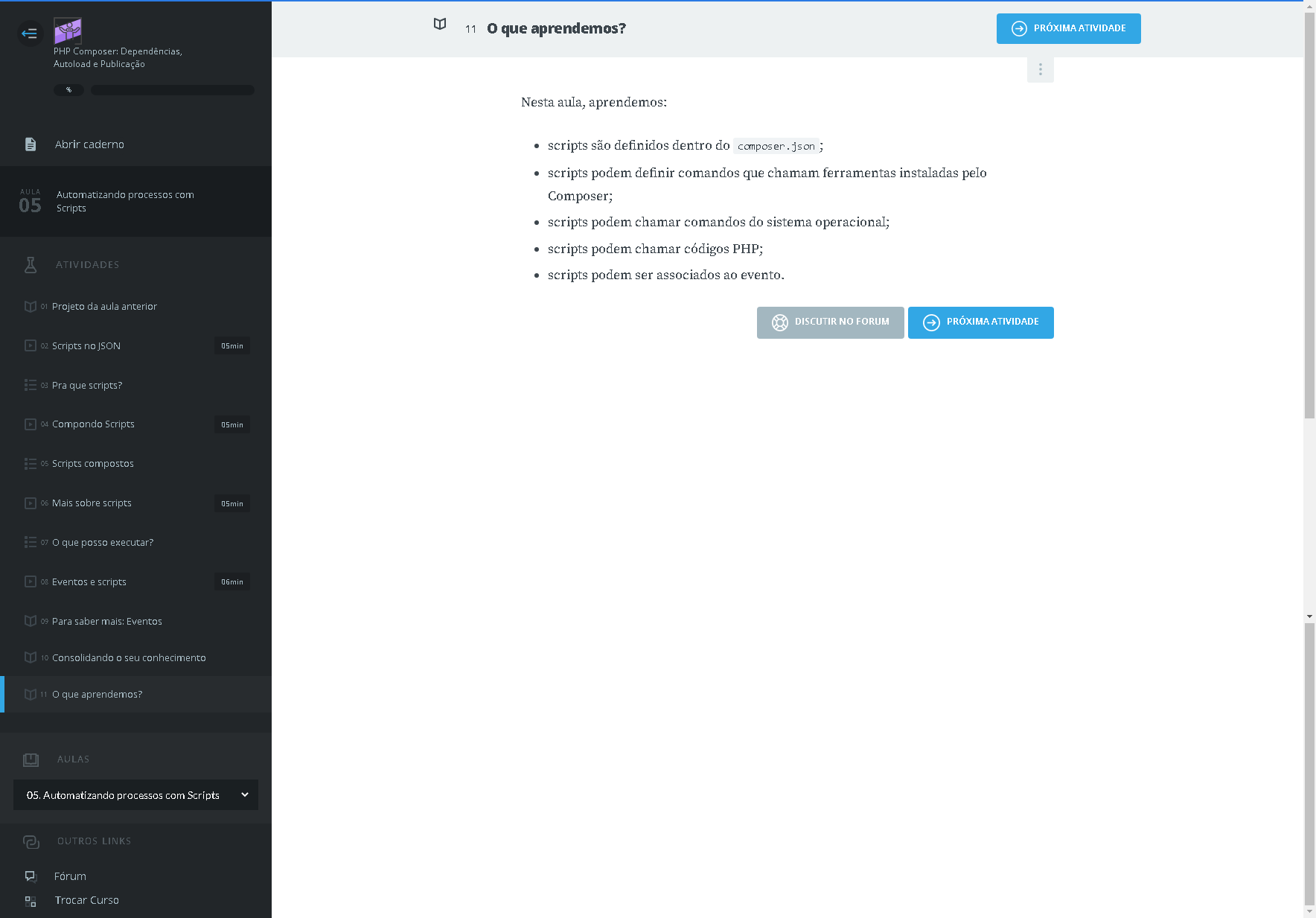
Task: Click the video icon beside Scripts no JSON
Action: (31, 345)
